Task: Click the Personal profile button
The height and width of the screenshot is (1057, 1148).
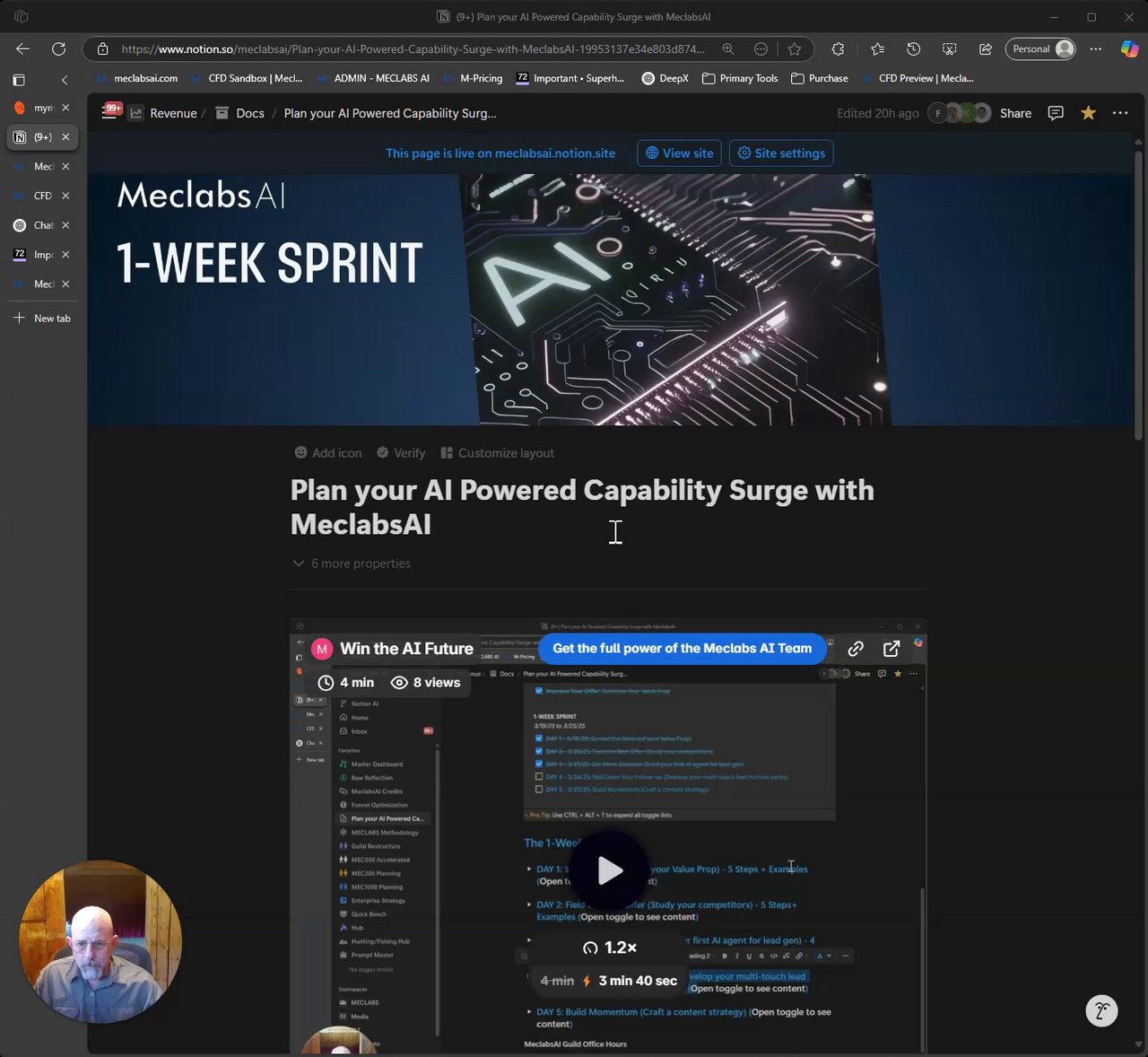Action: (1041, 49)
